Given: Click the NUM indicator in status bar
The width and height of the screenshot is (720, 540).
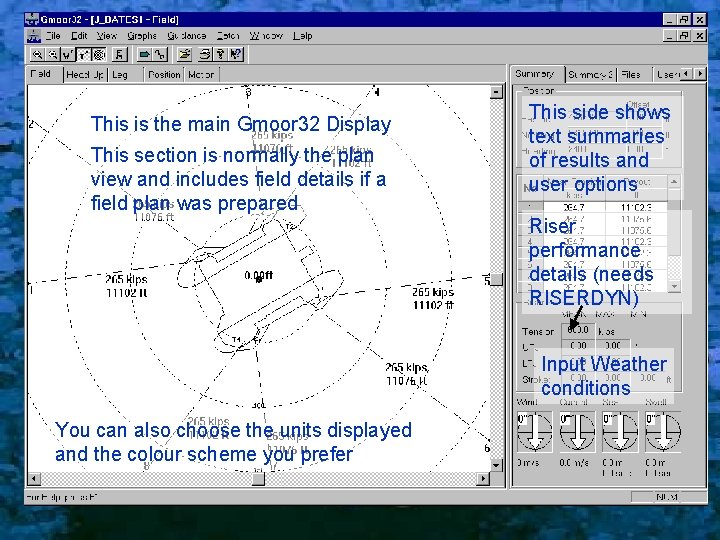Looking at the screenshot, I should tap(667, 497).
